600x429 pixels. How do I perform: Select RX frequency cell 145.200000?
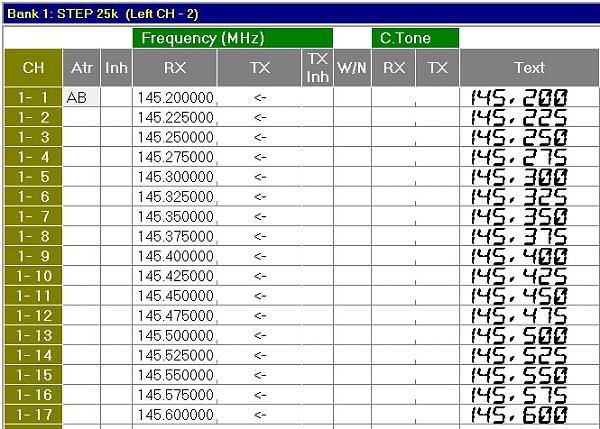[174, 97]
